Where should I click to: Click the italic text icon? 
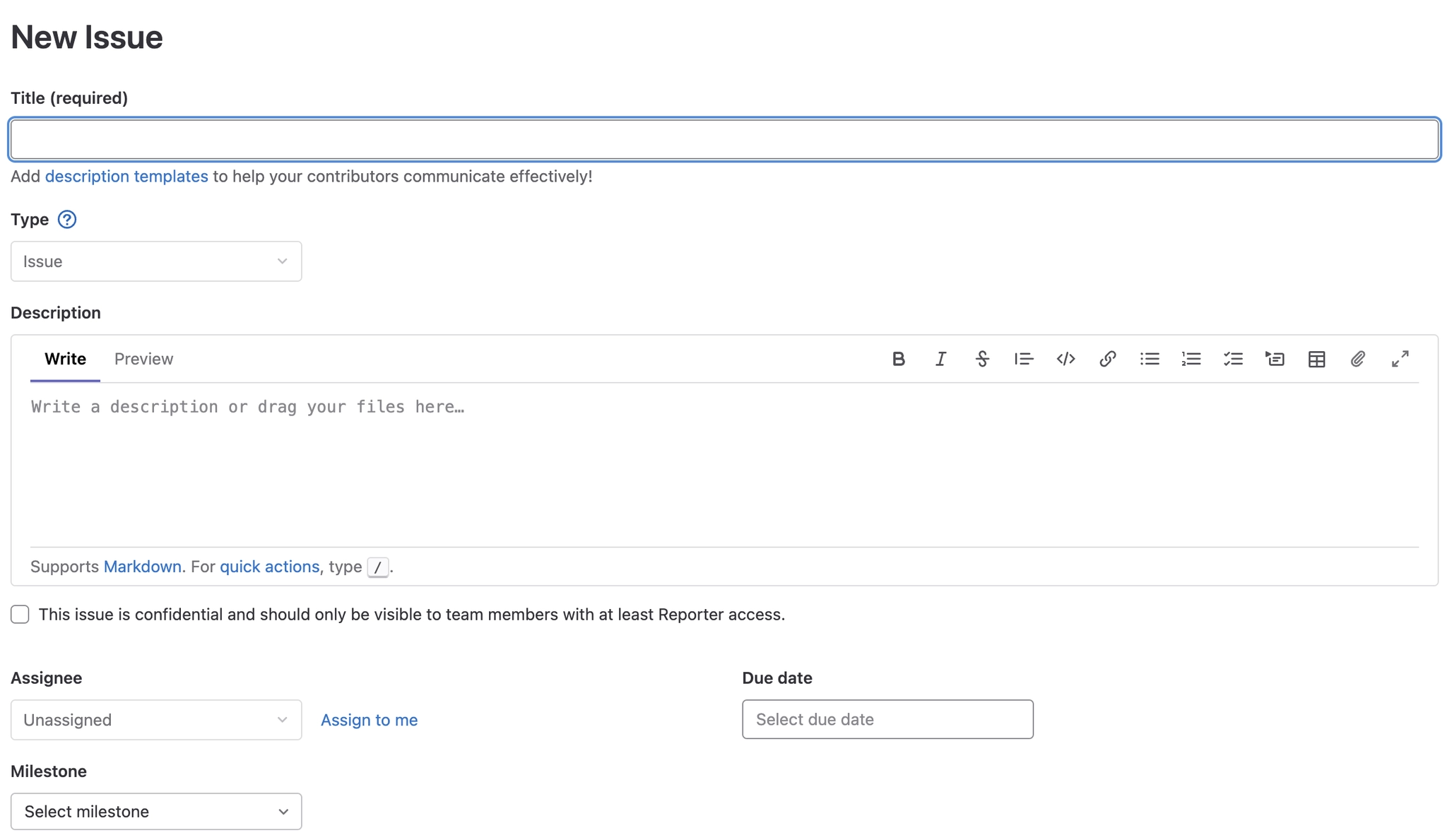(940, 359)
